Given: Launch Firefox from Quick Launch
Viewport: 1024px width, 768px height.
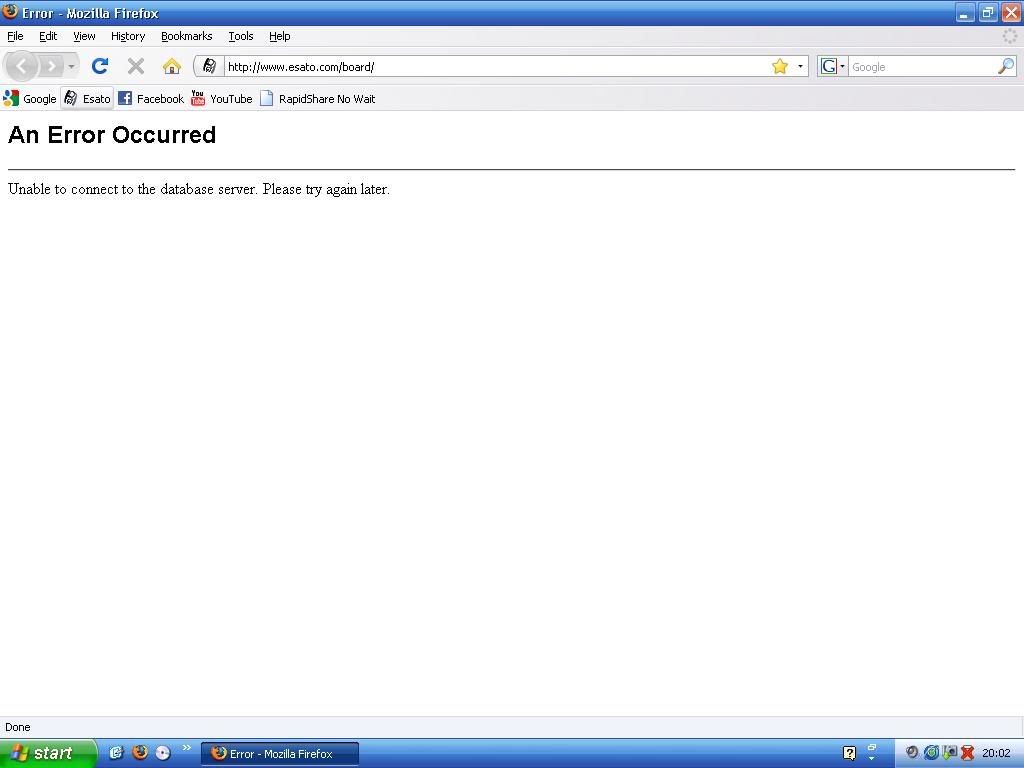Looking at the screenshot, I should (x=140, y=752).
